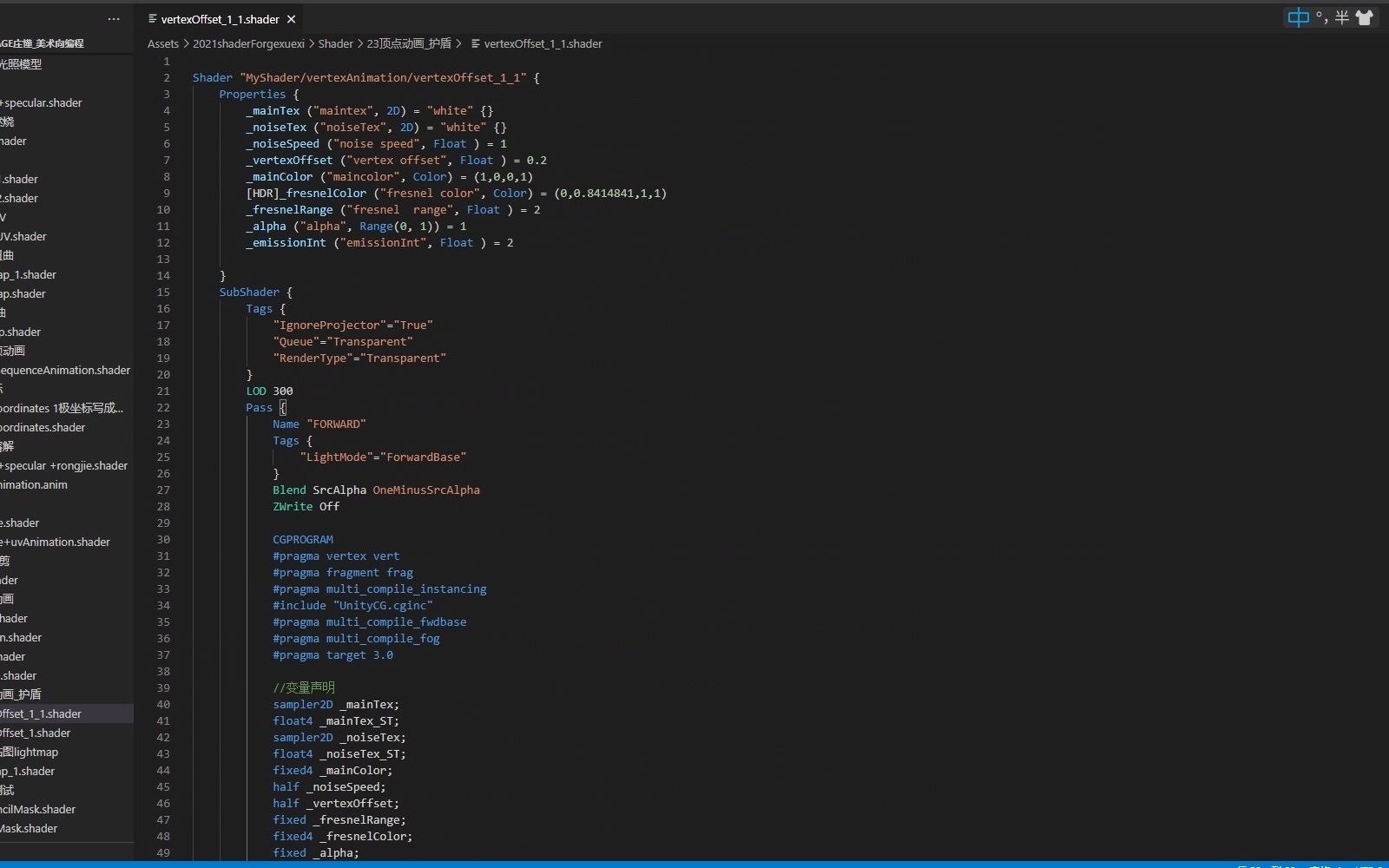Click 'OneMinusSrcAlpha' in the Blend line
This screenshot has width=1389, height=868.
click(426, 490)
